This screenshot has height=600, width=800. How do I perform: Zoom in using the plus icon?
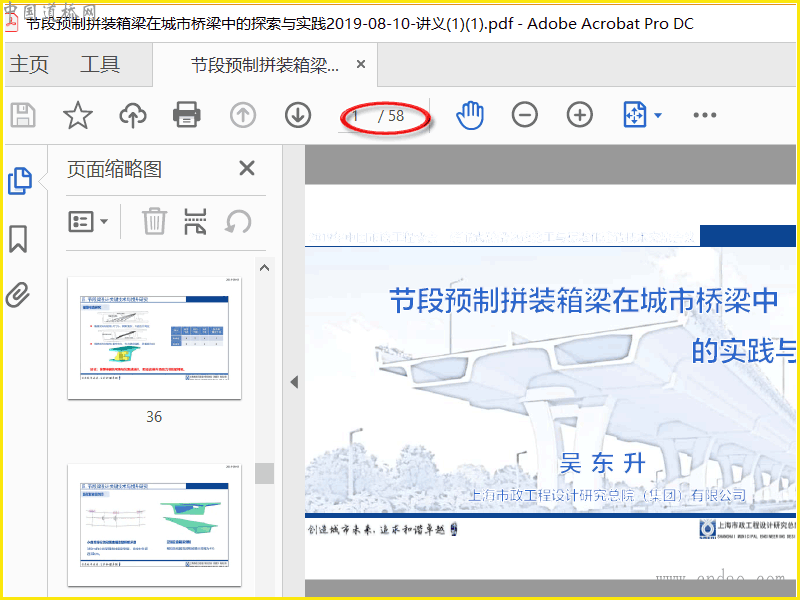point(580,115)
